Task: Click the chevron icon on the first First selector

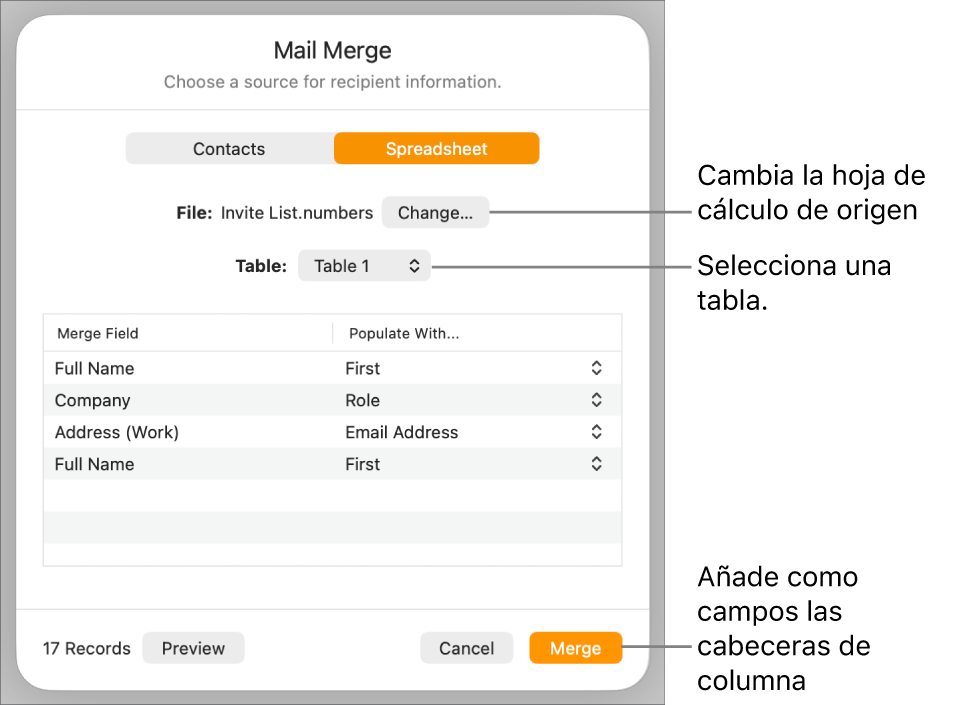Action: [x=596, y=368]
